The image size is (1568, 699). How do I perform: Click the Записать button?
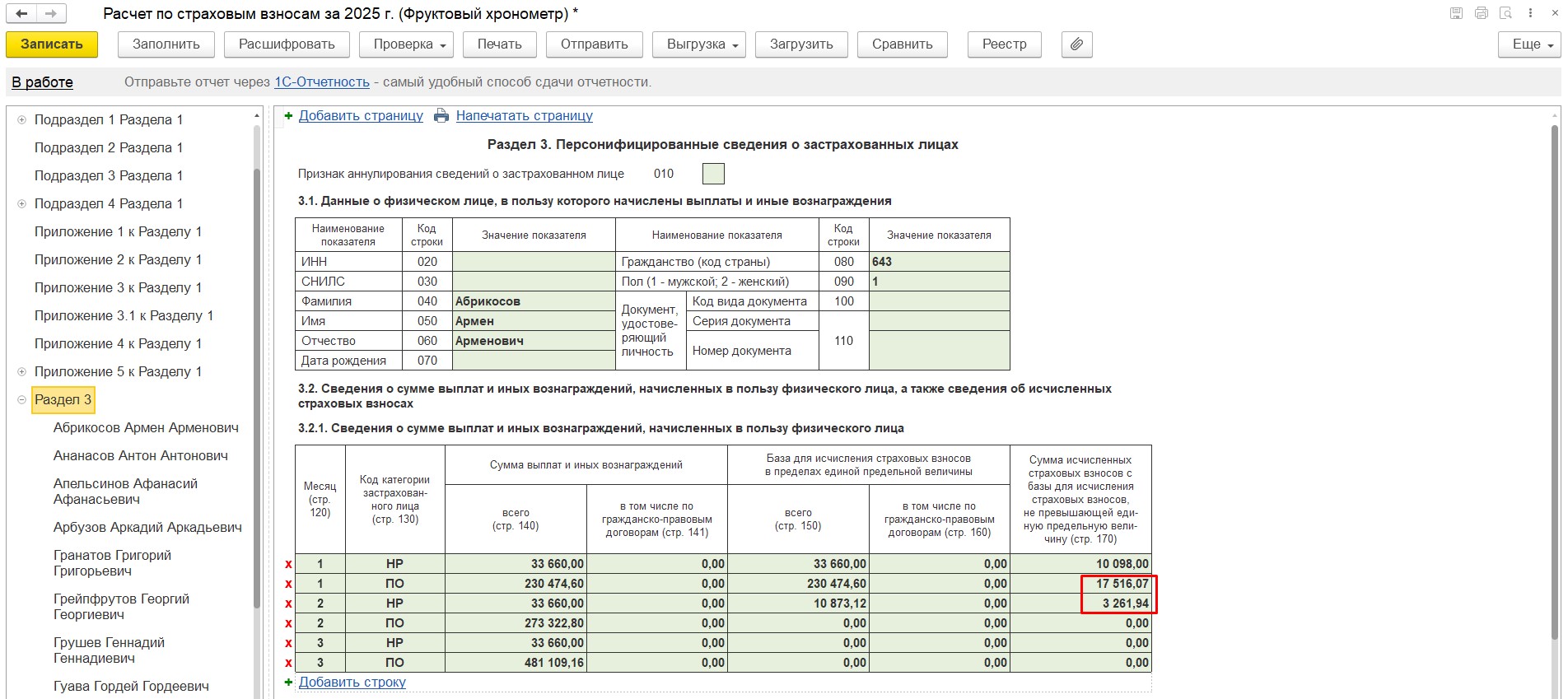pos(52,44)
